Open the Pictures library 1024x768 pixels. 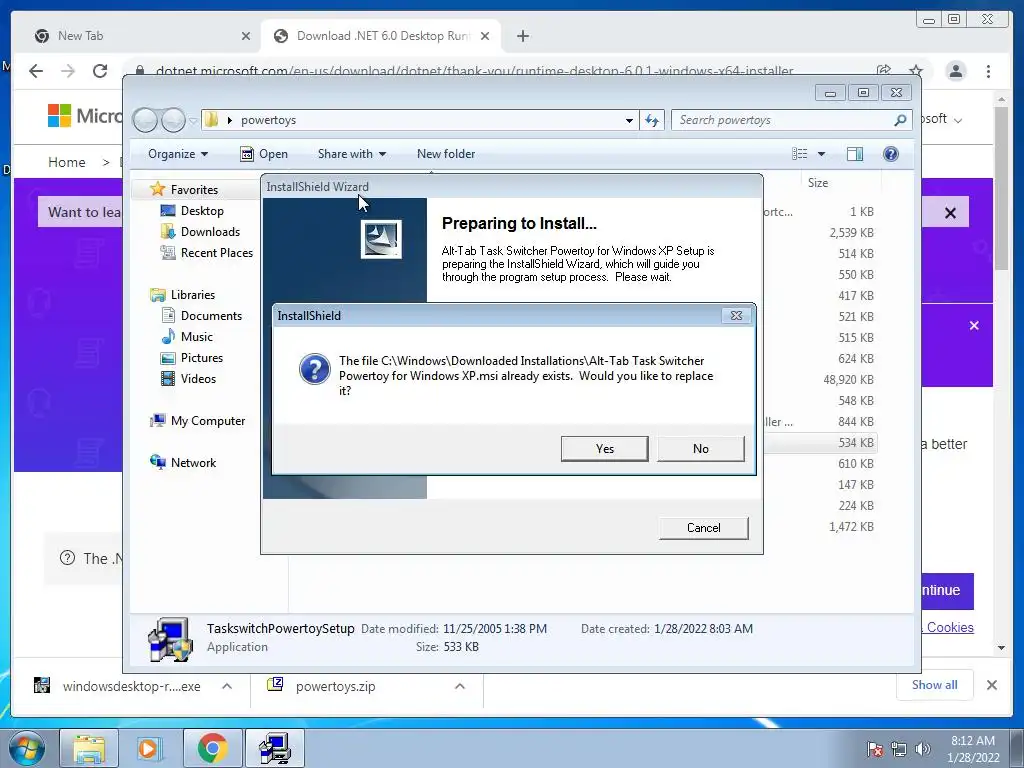(201, 358)
